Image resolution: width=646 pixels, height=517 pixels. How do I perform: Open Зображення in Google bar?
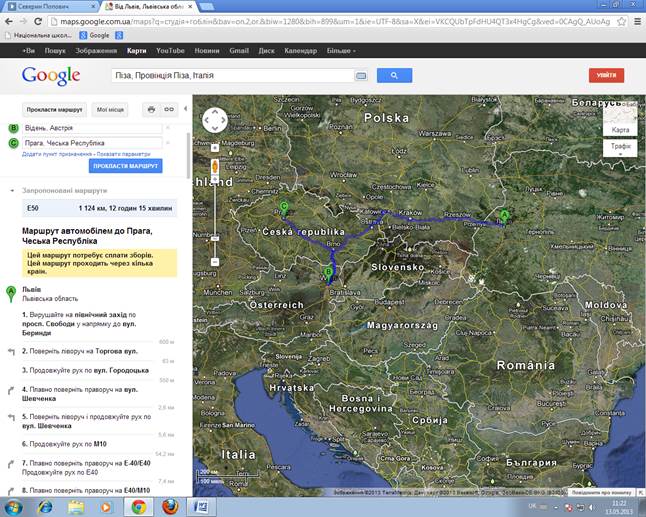point(96,51)
